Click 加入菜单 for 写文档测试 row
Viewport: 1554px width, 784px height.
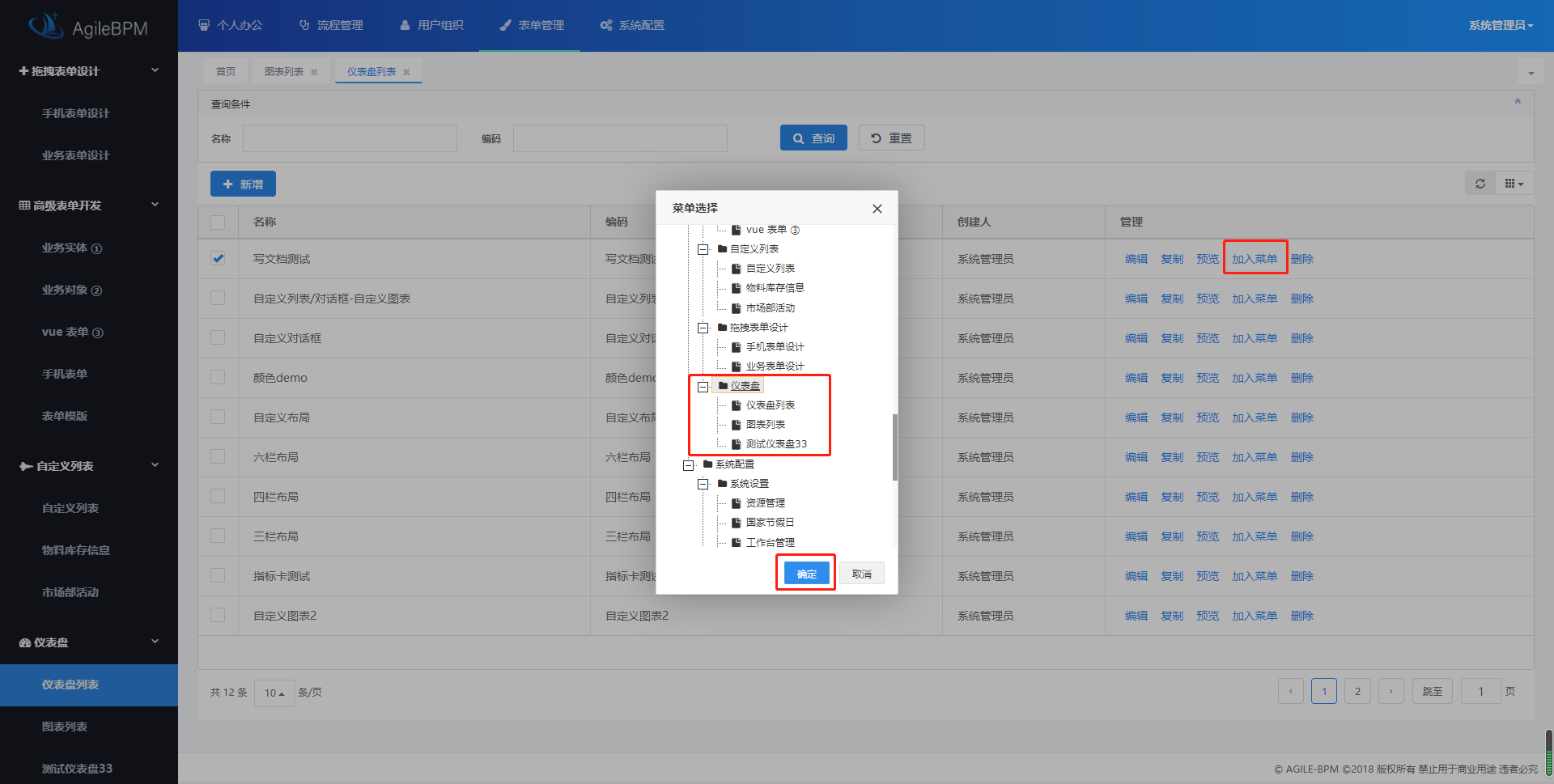[1255, 259]
